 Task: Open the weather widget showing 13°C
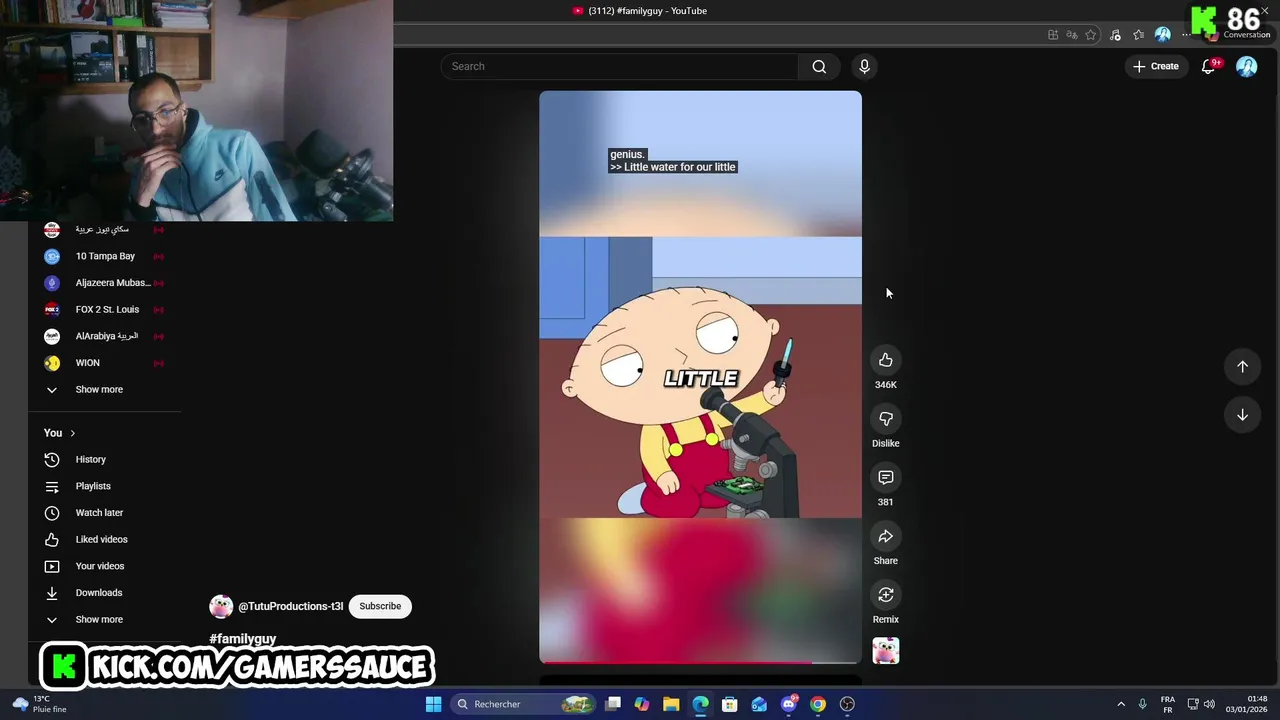[x=37, y=704]
